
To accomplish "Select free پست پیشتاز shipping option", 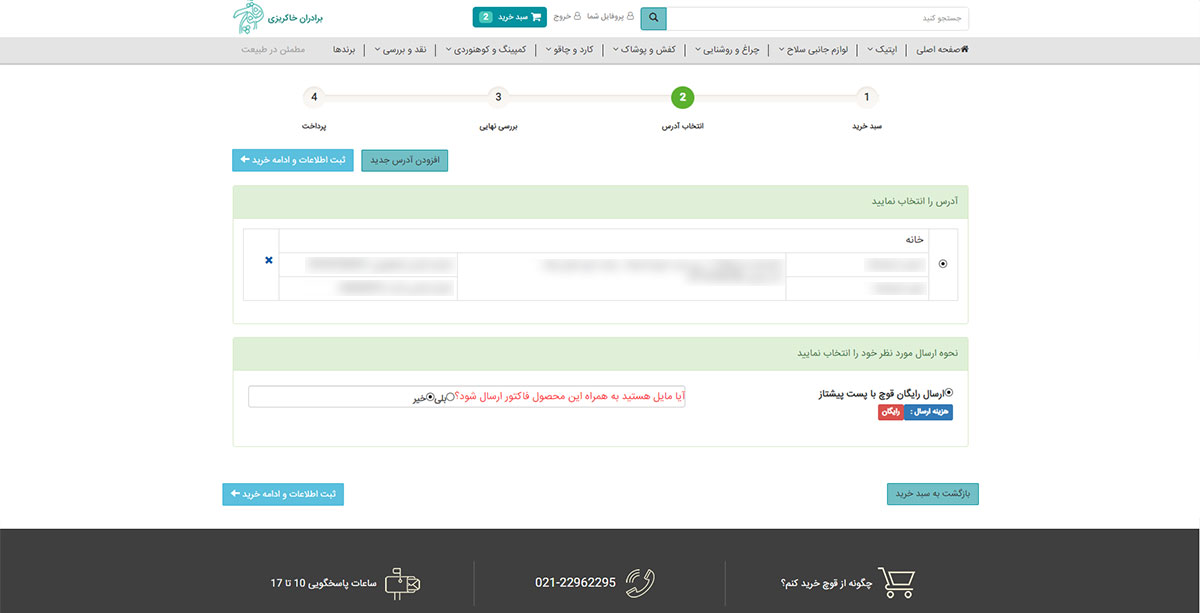I will pyautogui.click(x=949, y=393).
